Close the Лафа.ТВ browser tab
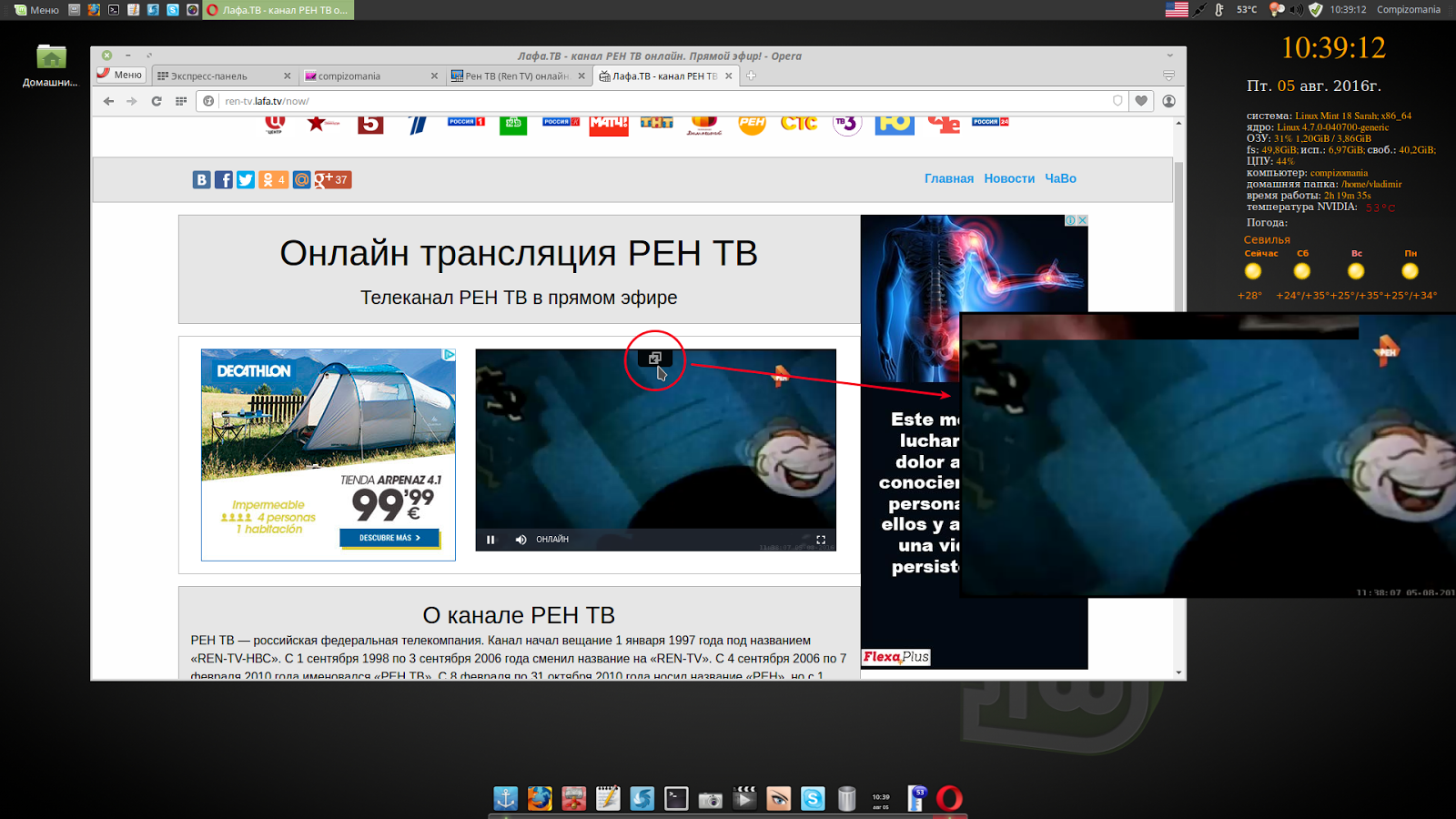The image size is (1456, 819). point(729,76)
